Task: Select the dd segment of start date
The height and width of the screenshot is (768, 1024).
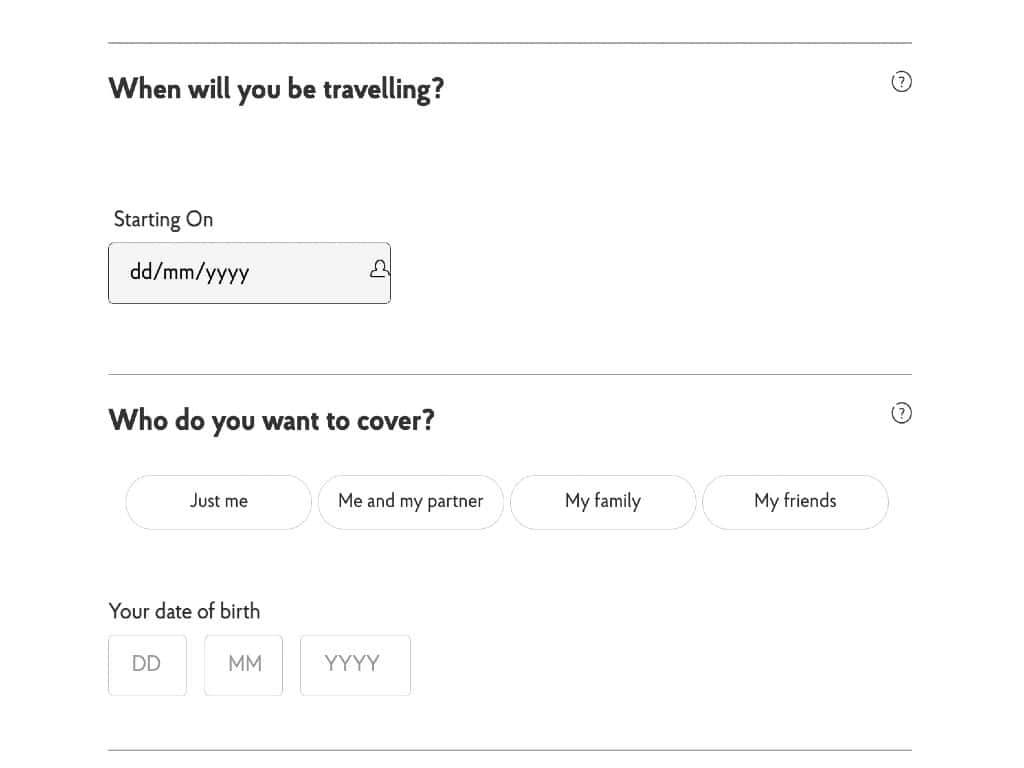Action: click(141, 271)
